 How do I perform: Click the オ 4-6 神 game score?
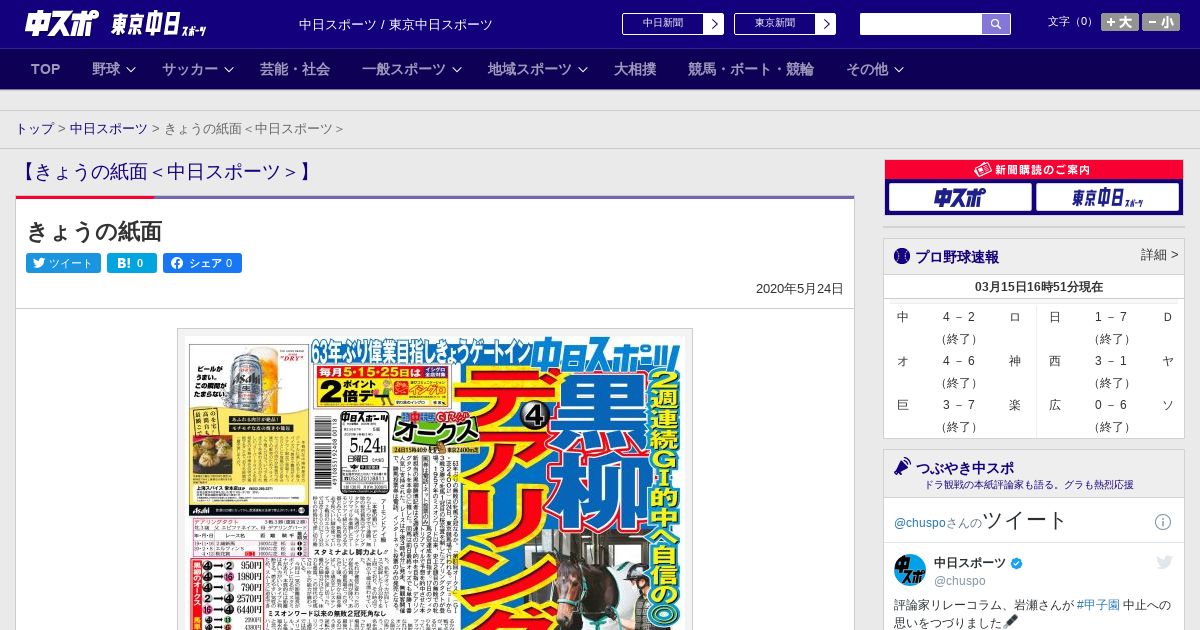pyautogui.click(x=959, y=371)
